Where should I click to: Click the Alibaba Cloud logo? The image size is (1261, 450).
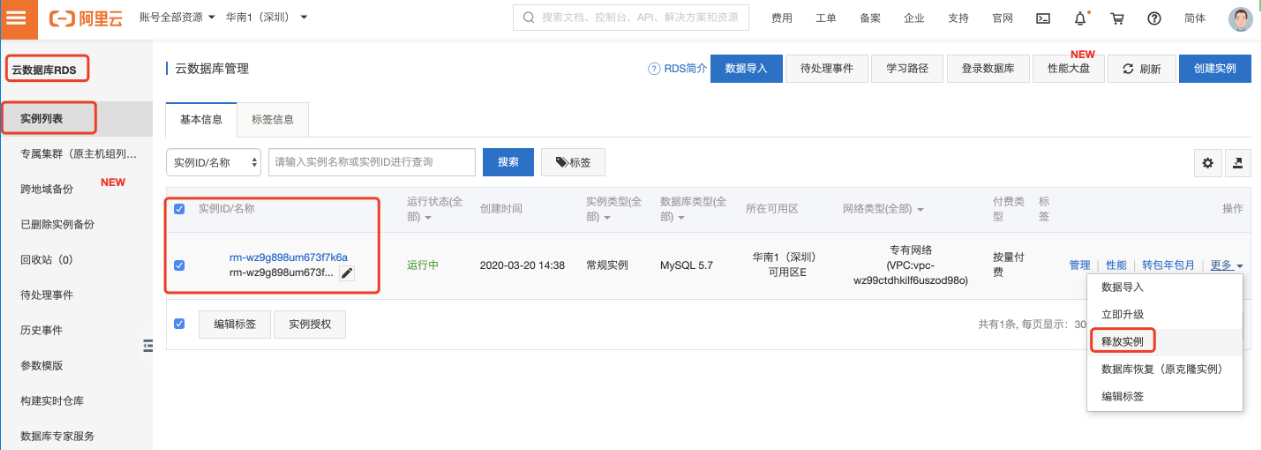tap(87, 18)
